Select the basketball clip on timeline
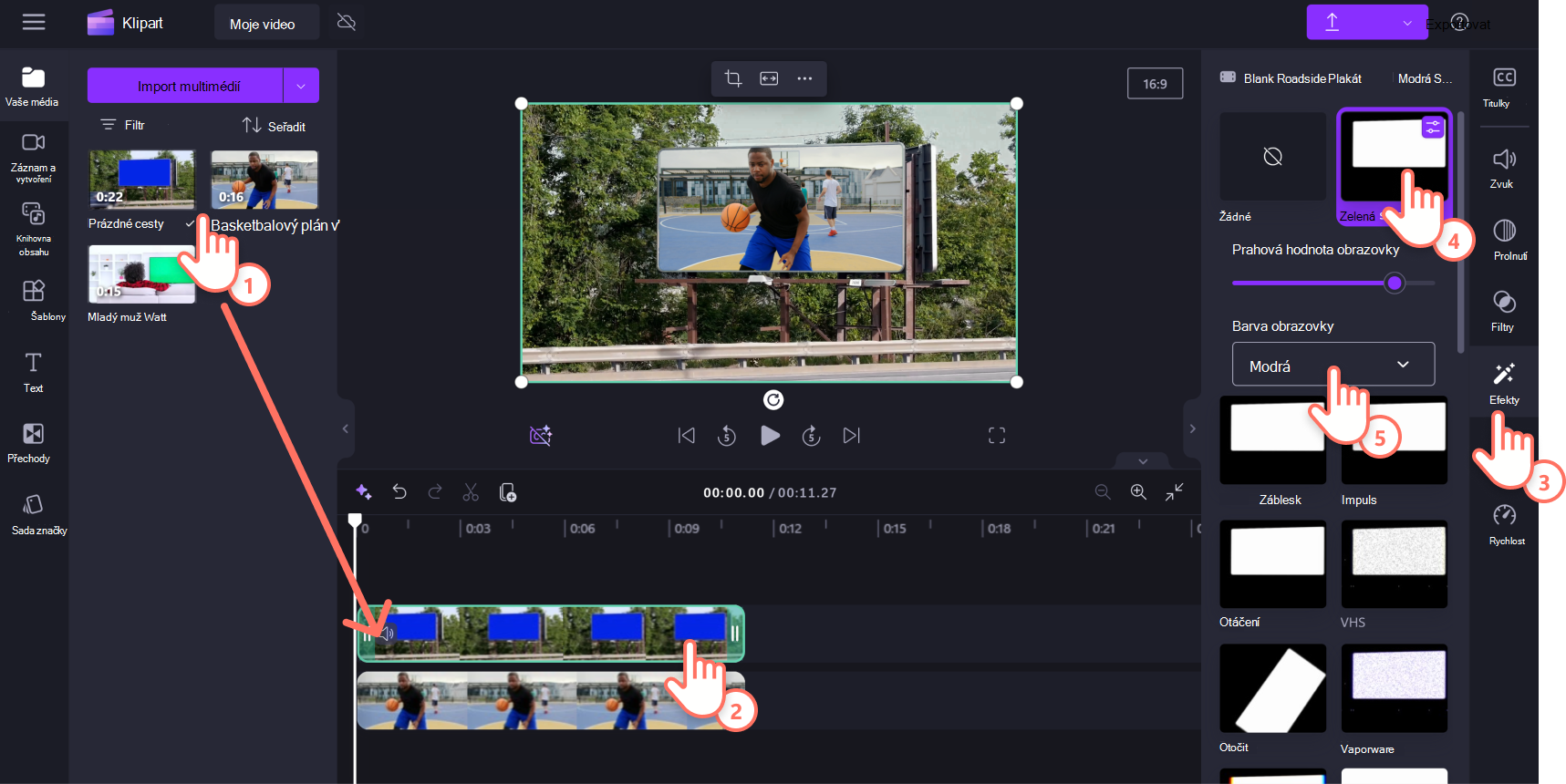1566x784 pixels. click(551, 701)
